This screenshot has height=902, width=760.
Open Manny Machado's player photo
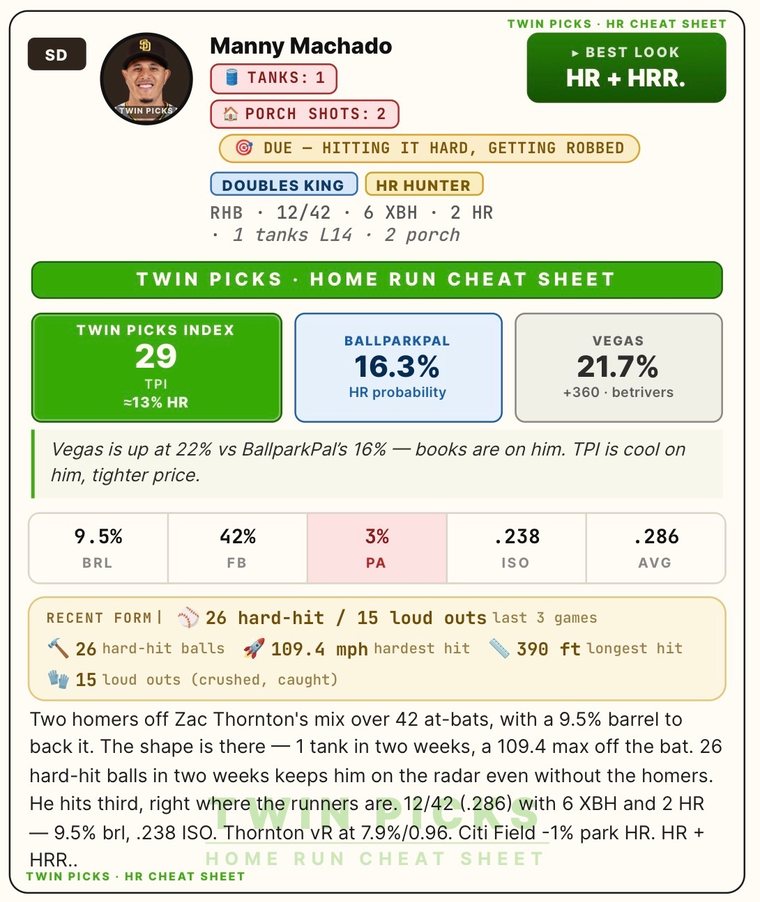(146, 79)
